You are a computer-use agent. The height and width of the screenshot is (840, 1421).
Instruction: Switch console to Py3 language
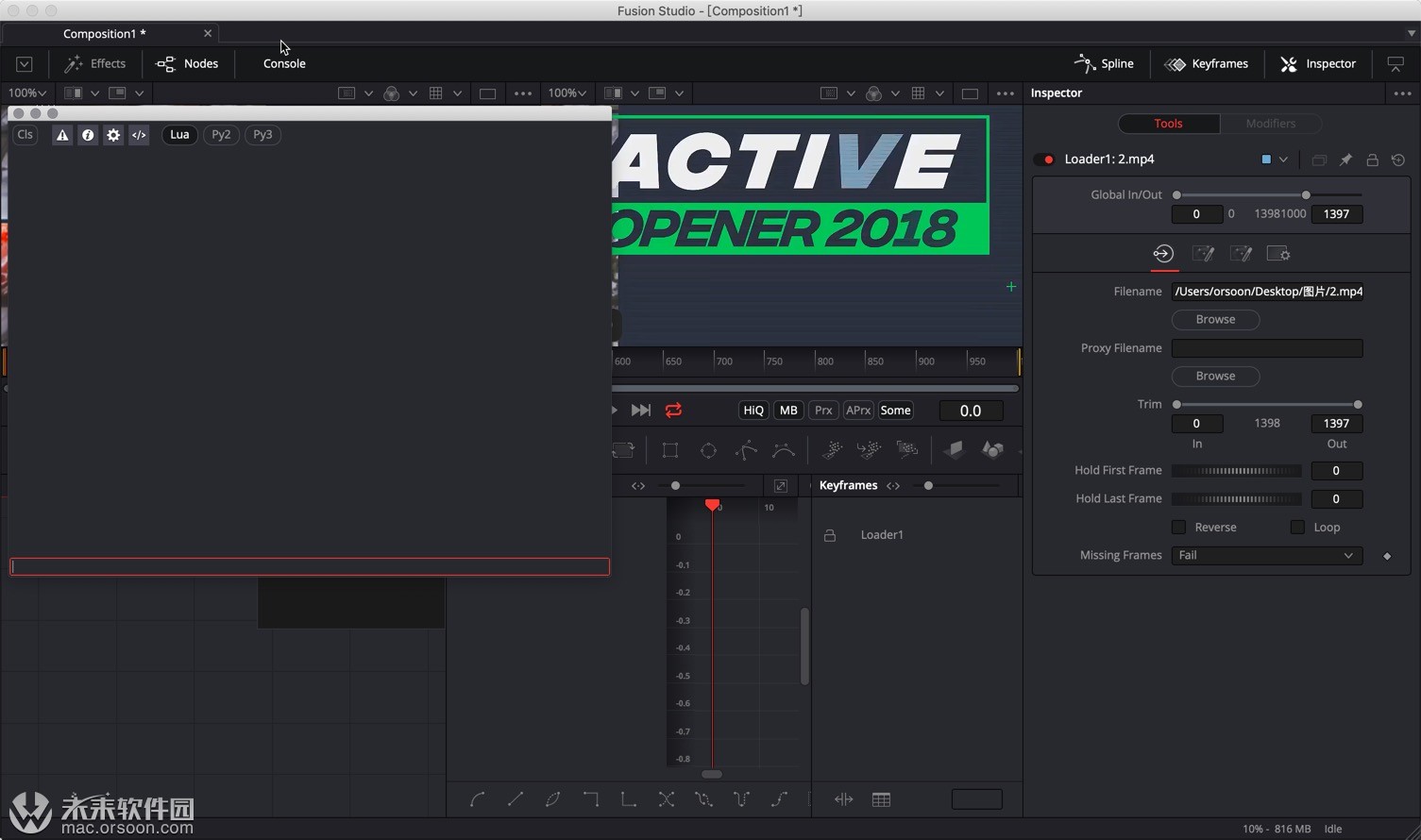[x=262, y=135]
